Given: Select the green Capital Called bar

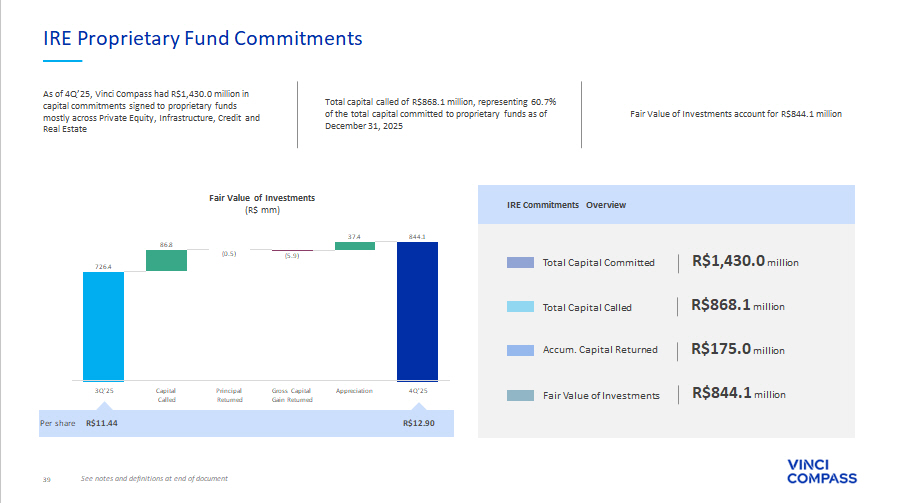Looking at the screenshot, I should tap(166, 260).
